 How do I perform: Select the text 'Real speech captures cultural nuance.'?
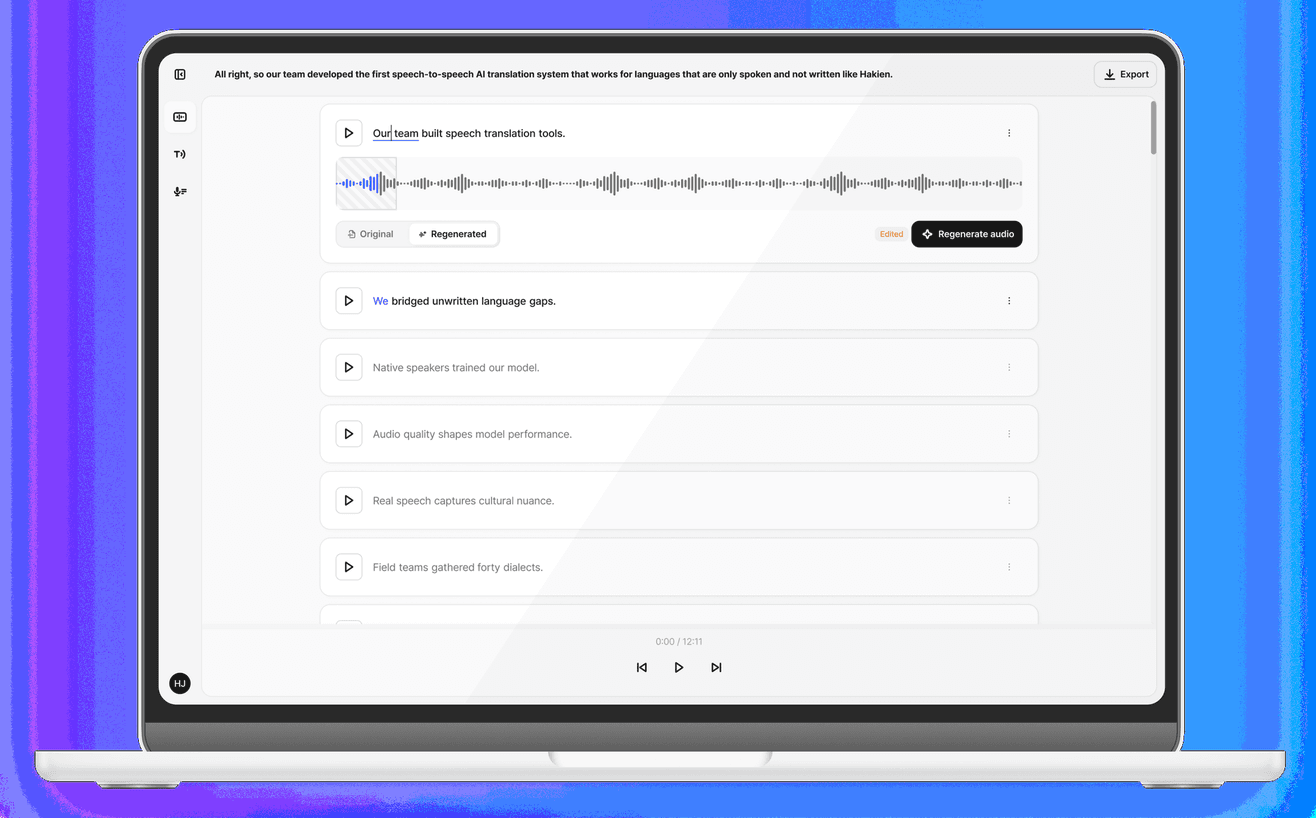(463, 500)
